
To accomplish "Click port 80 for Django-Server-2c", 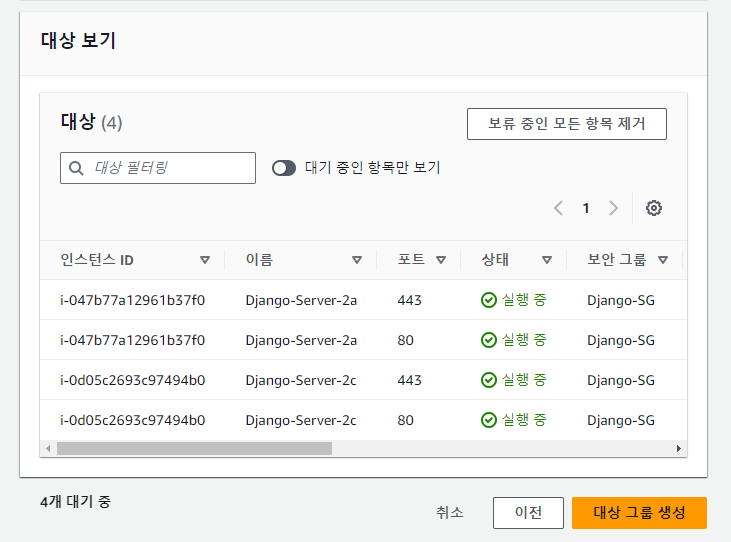I will coord(406,420).
